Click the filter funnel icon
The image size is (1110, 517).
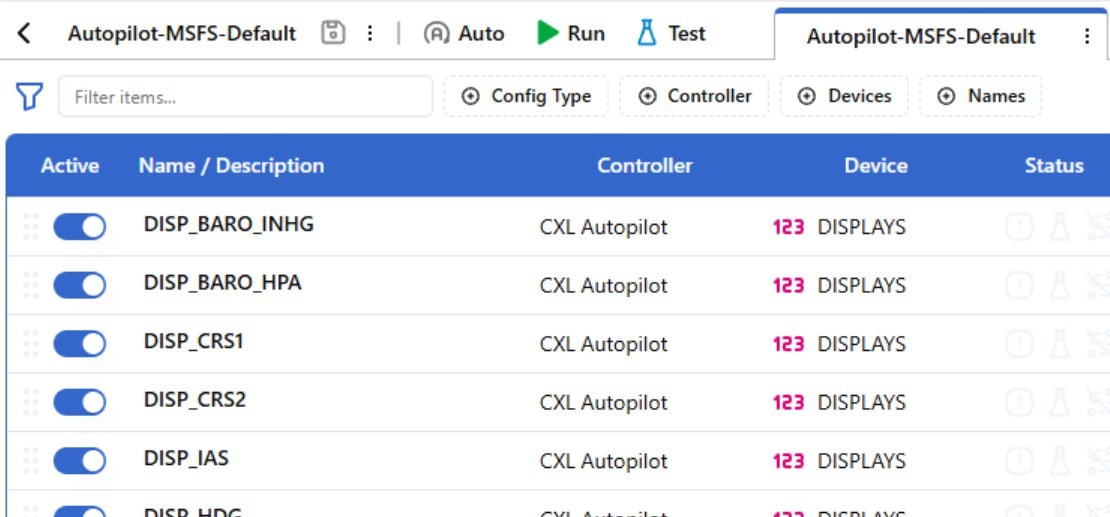pos(29,97)
